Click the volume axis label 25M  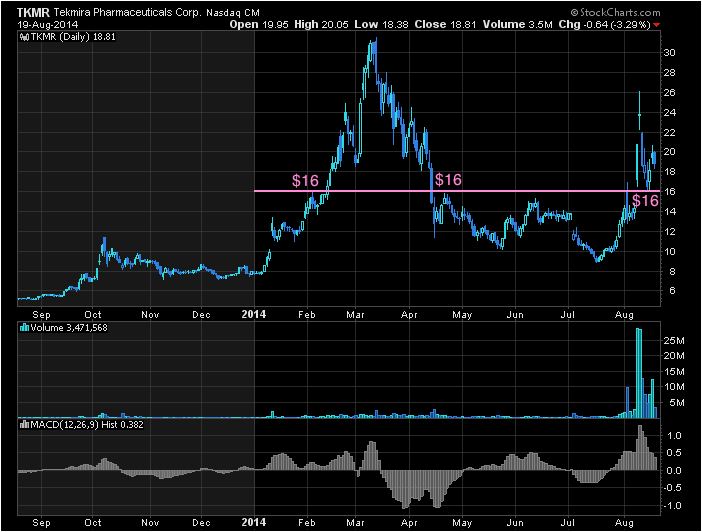pyautogui.click(x=674, y=341)
